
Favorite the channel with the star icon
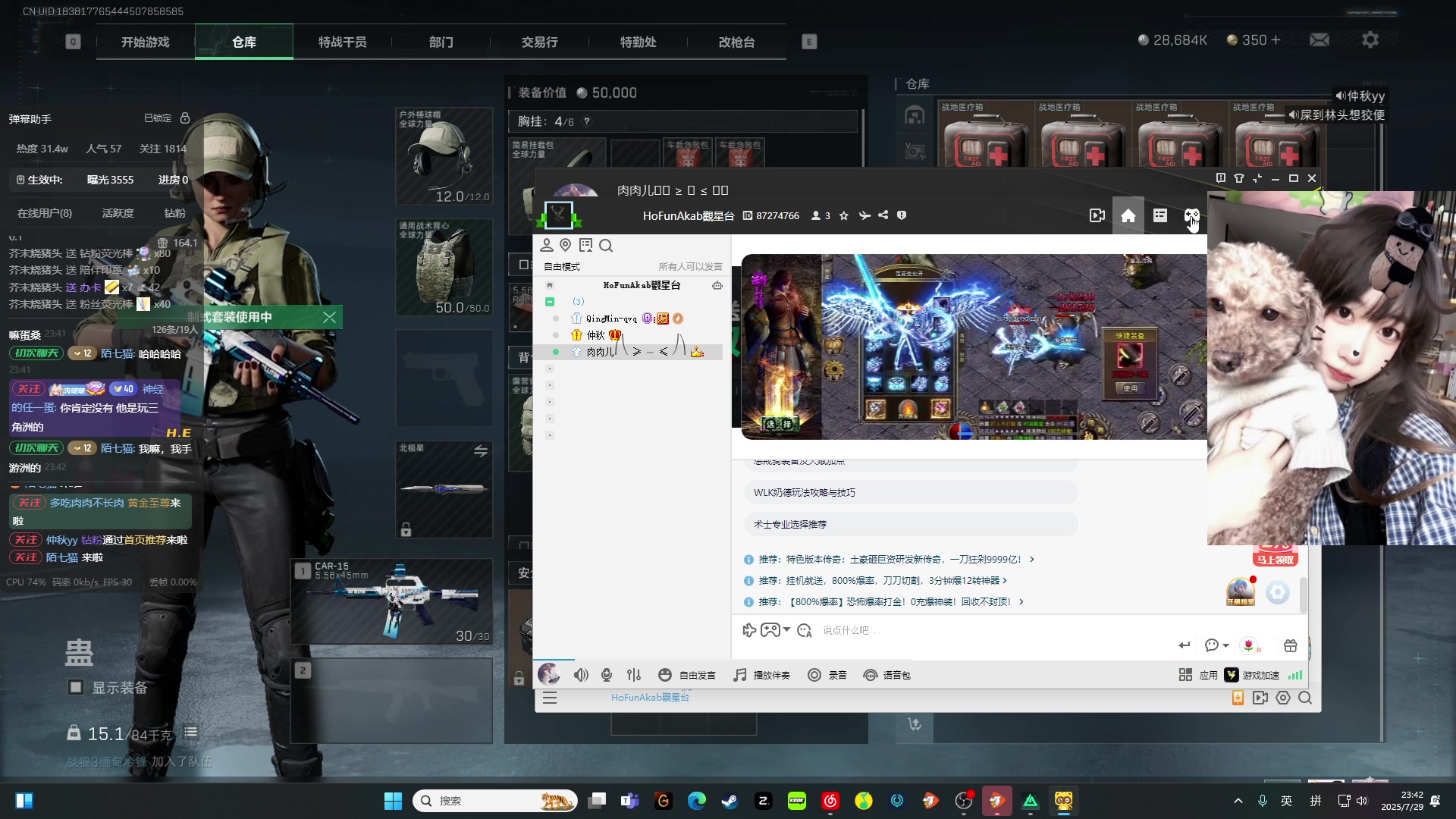click(844, 216)
